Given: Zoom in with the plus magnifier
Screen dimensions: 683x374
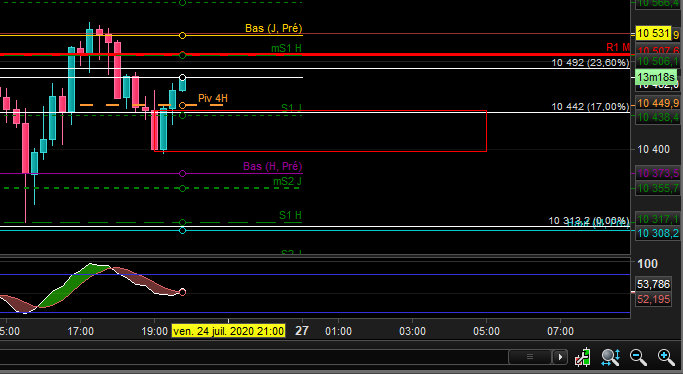Looking at the screenshot, I should (x=666, y=357).
